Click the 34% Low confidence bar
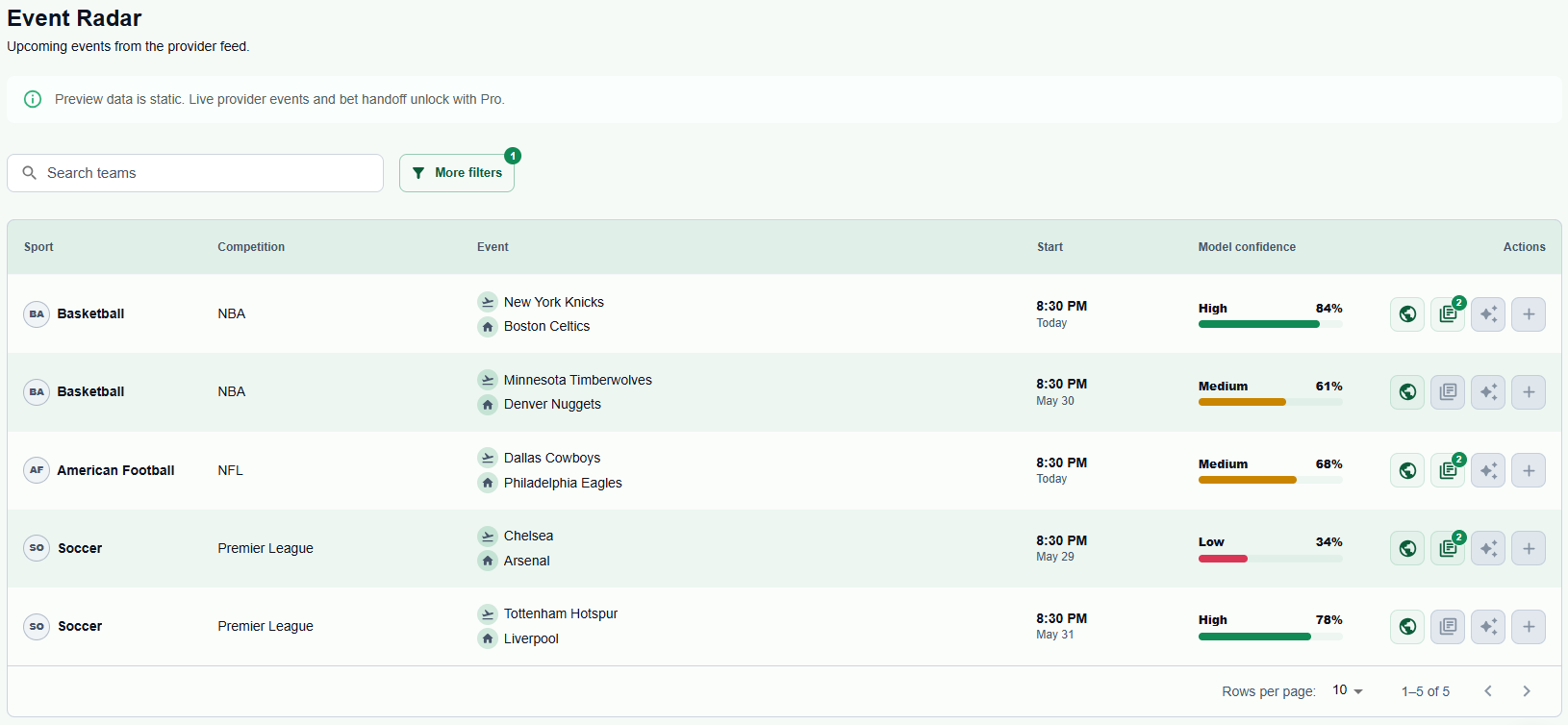The image size is (1568, 725). click(1271, 559)
